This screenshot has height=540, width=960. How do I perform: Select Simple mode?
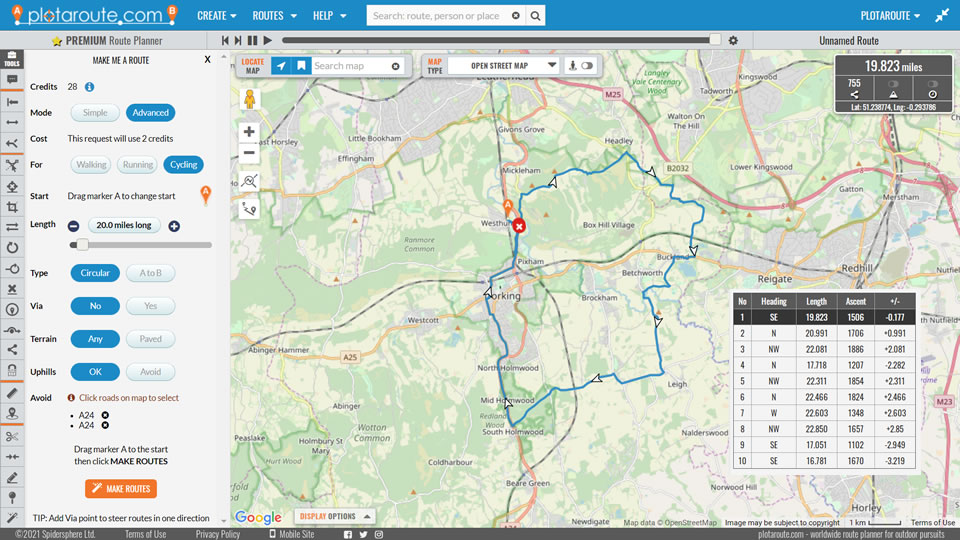coord(95,113)
